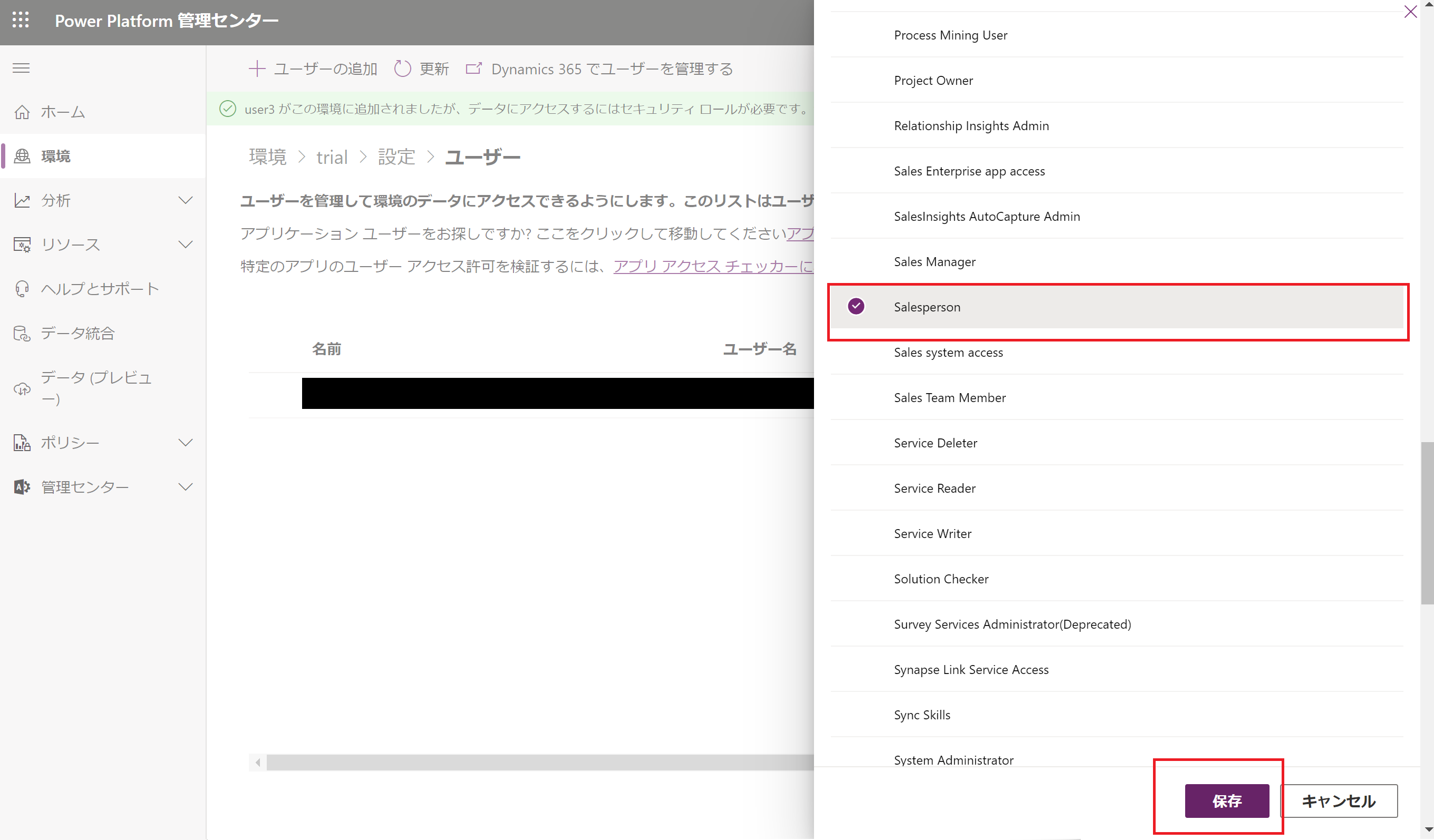
Task: Go to 設定 in the breadcrumb
Action: coord(396,157)
